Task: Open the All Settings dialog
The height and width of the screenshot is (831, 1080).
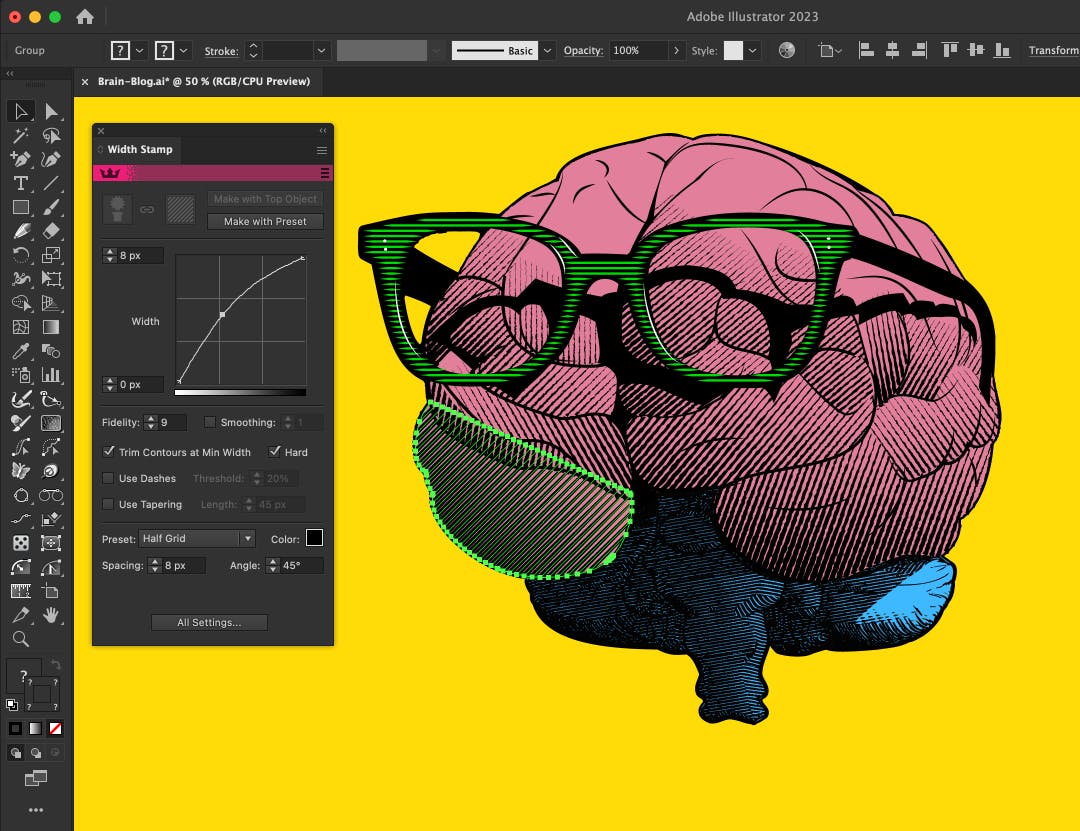Action: pyautogui.click(x=208, y=622)
